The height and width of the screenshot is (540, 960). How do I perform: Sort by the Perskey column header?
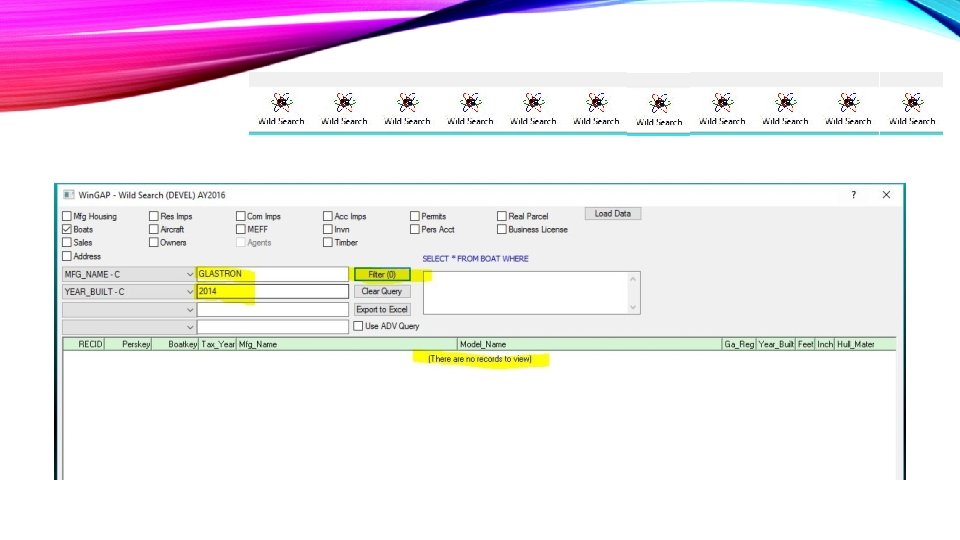[x=129, y=344]
